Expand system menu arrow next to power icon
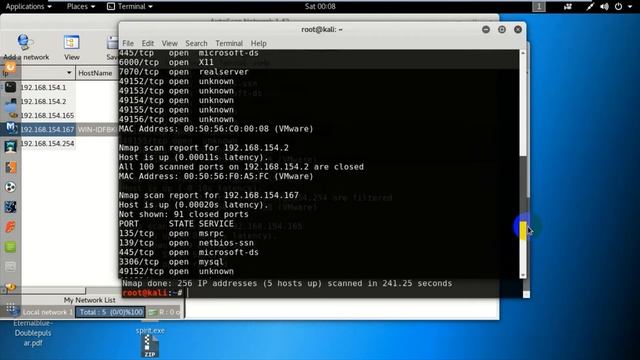The height and width of the screenshot is (360, 640). 630,7
